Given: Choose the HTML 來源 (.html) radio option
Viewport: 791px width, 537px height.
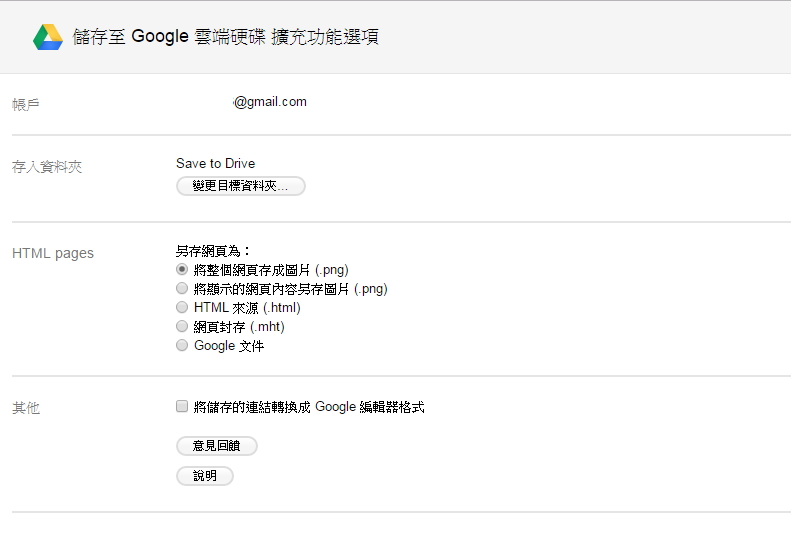Looking at the screenshot, I should 182,308.
